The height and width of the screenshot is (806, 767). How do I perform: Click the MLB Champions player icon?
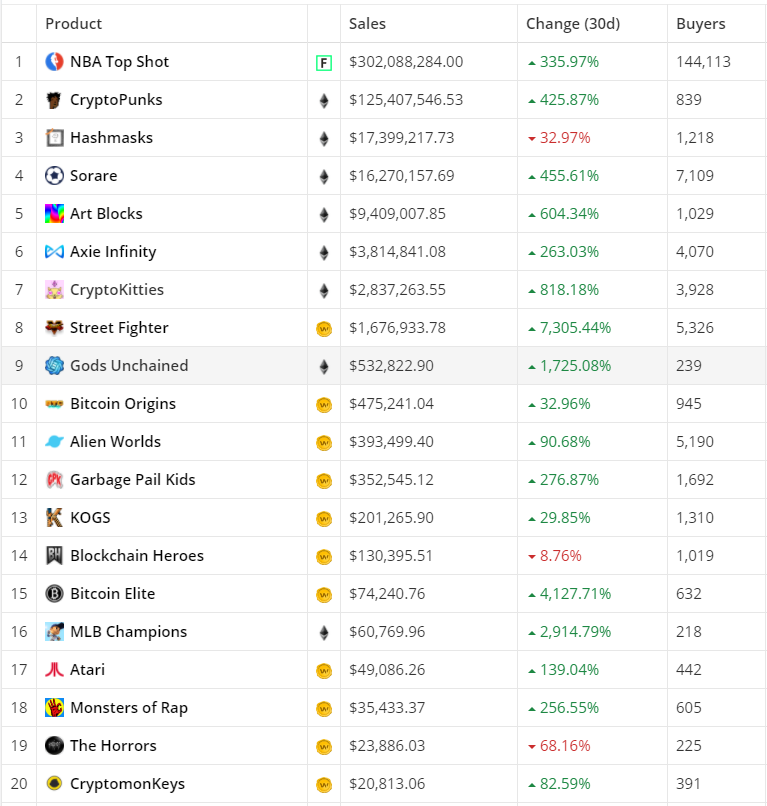54,632
